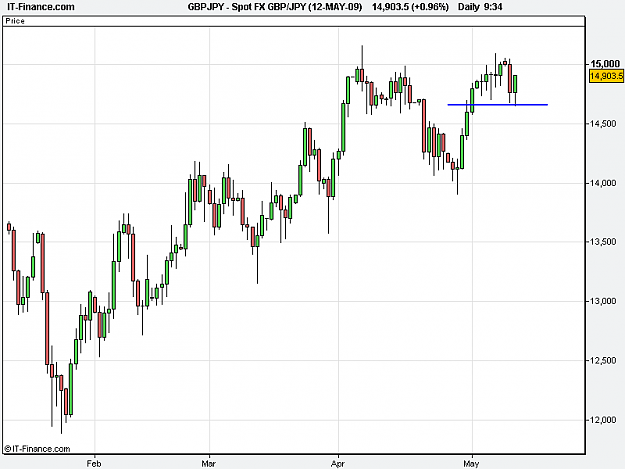Viewport: 625px width, 469px height.
Task: Click the 12,000 price axis label
Action: point(603,420)
